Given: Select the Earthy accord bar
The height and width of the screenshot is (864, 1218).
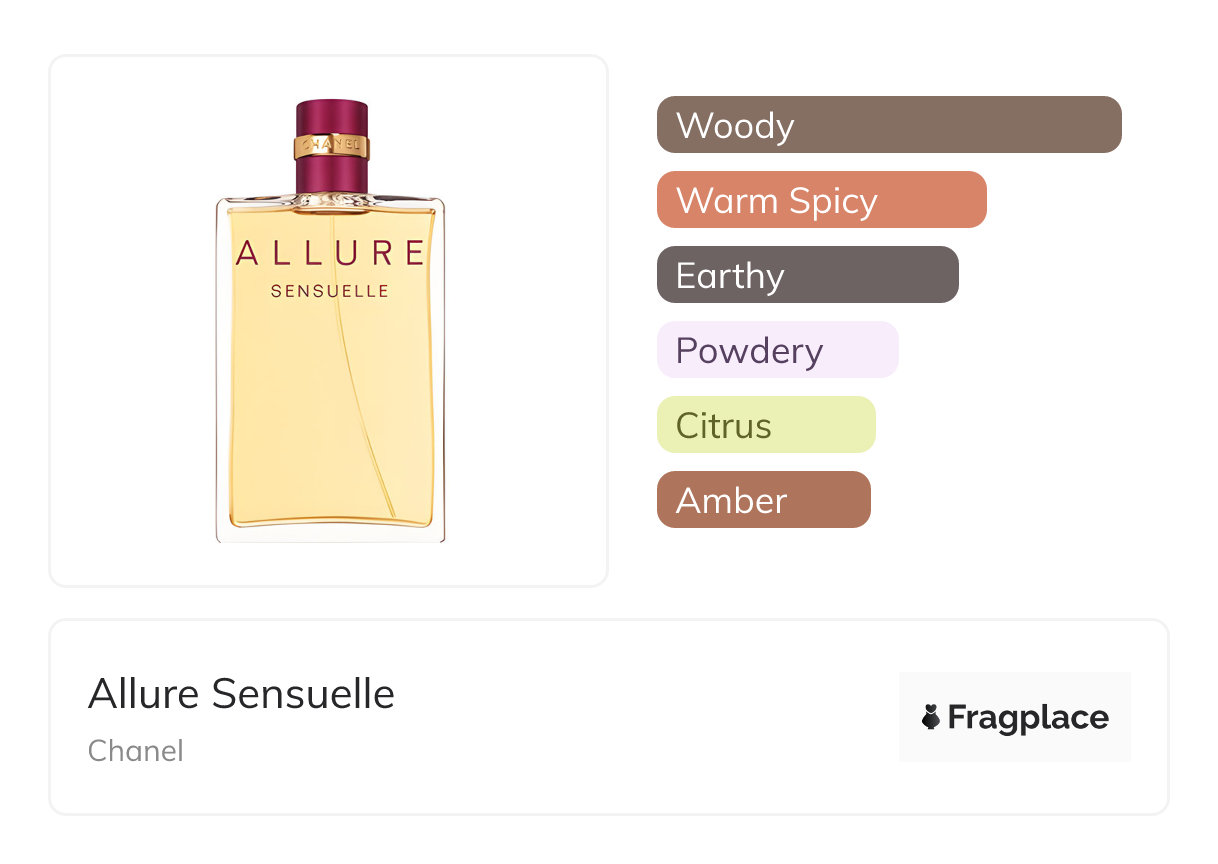Looking at the screenshot, I should [x=807, y=275].
